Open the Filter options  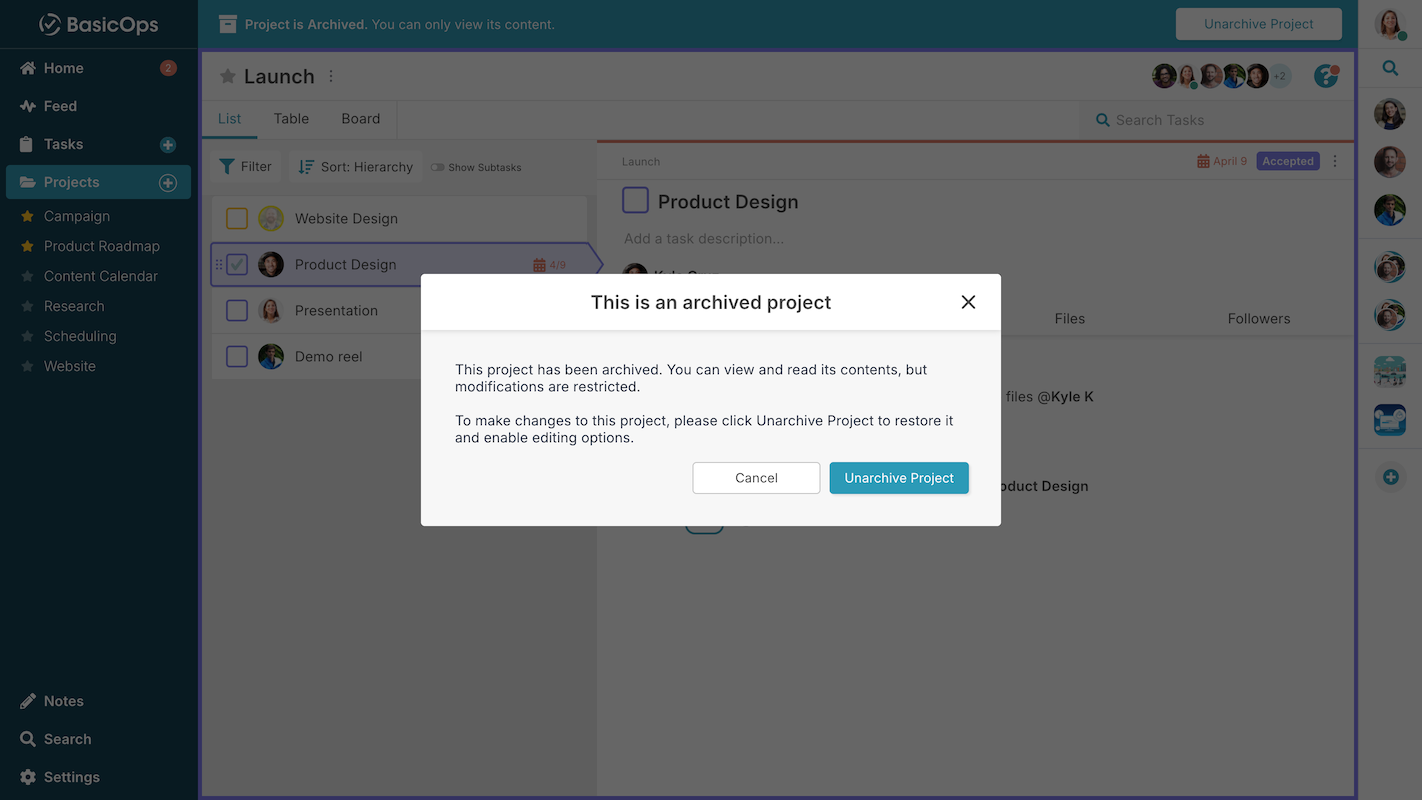tap(245, 167)
